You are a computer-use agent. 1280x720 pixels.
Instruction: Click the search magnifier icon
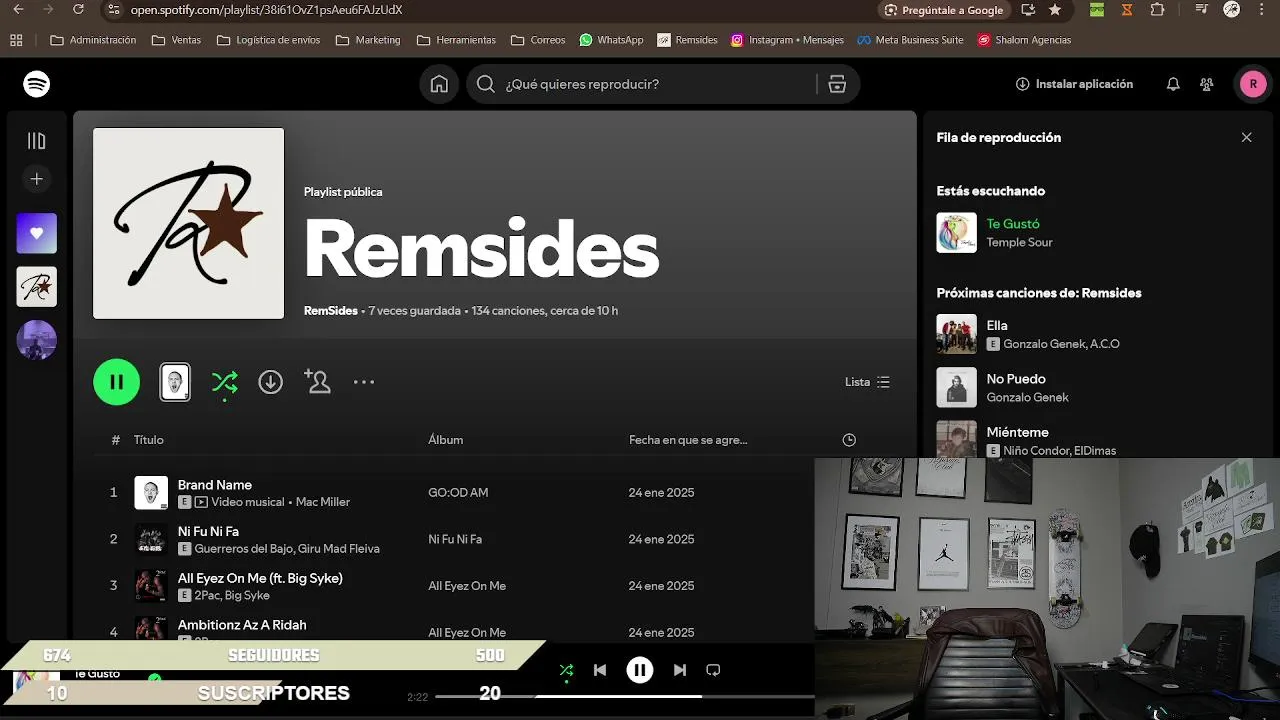pyautogui.click(x=486, y=84)
